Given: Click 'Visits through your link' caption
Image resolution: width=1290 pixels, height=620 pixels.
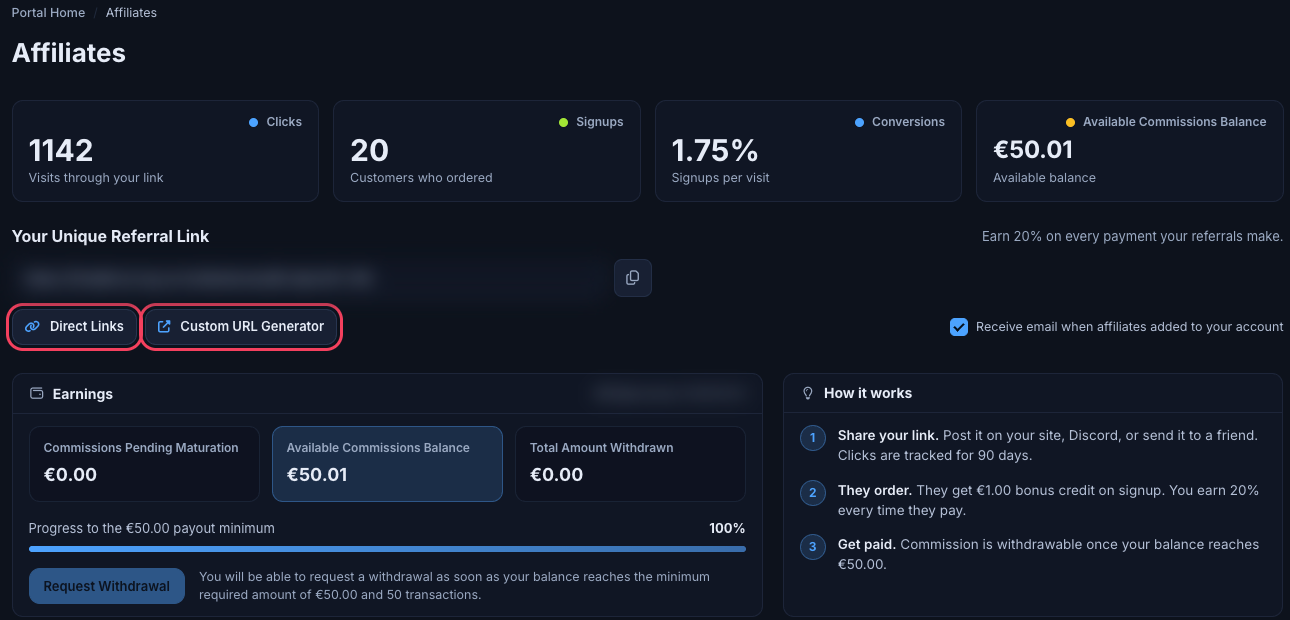Looking at the screenshot, I should (96, 178).
